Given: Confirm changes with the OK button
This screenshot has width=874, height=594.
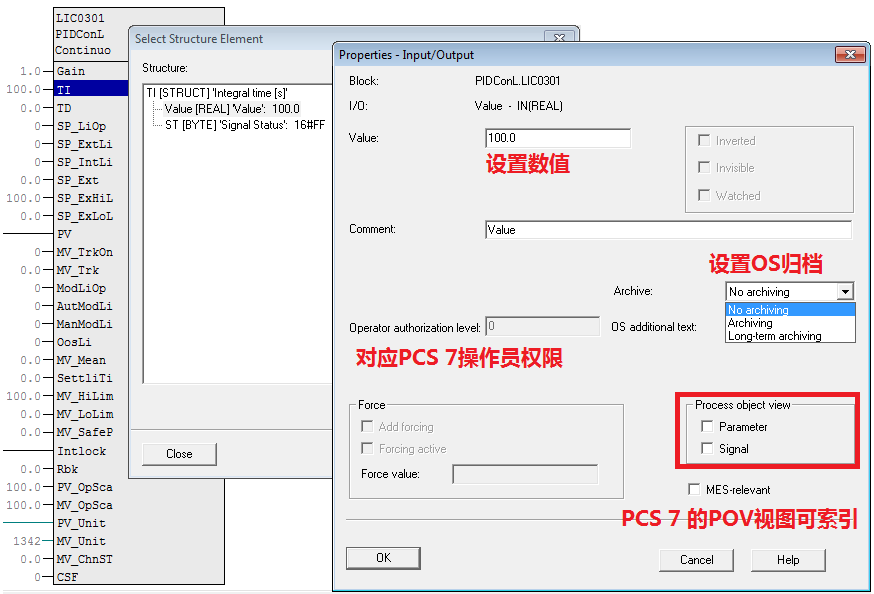Looking at the screenshot, I should pos(383,559).
